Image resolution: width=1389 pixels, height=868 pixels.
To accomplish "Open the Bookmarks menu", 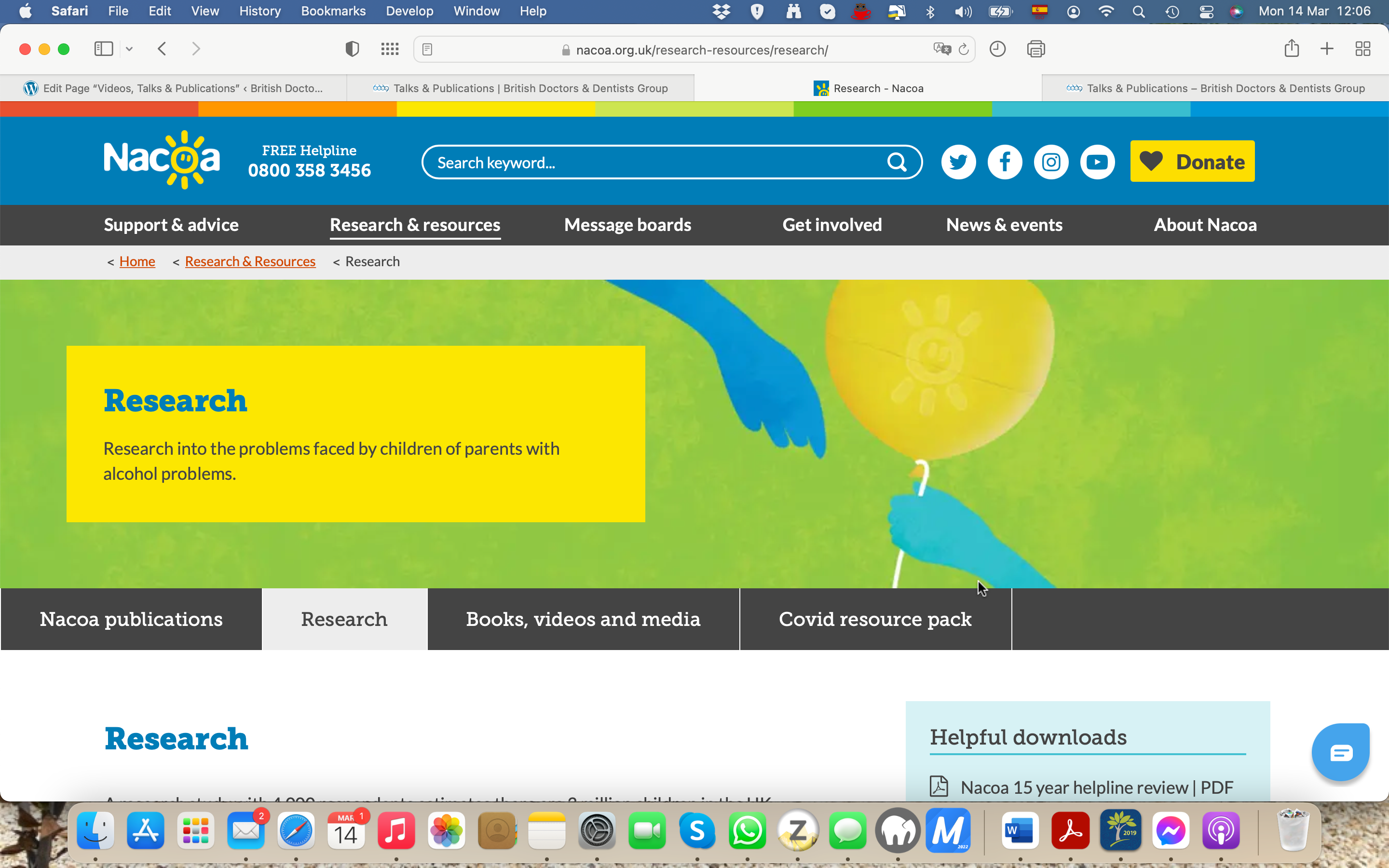I will (333, 12).
